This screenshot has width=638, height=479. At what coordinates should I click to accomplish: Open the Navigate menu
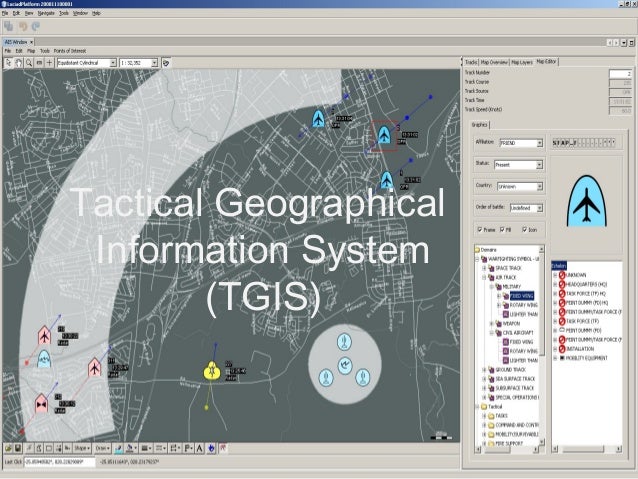coord(48,14)
